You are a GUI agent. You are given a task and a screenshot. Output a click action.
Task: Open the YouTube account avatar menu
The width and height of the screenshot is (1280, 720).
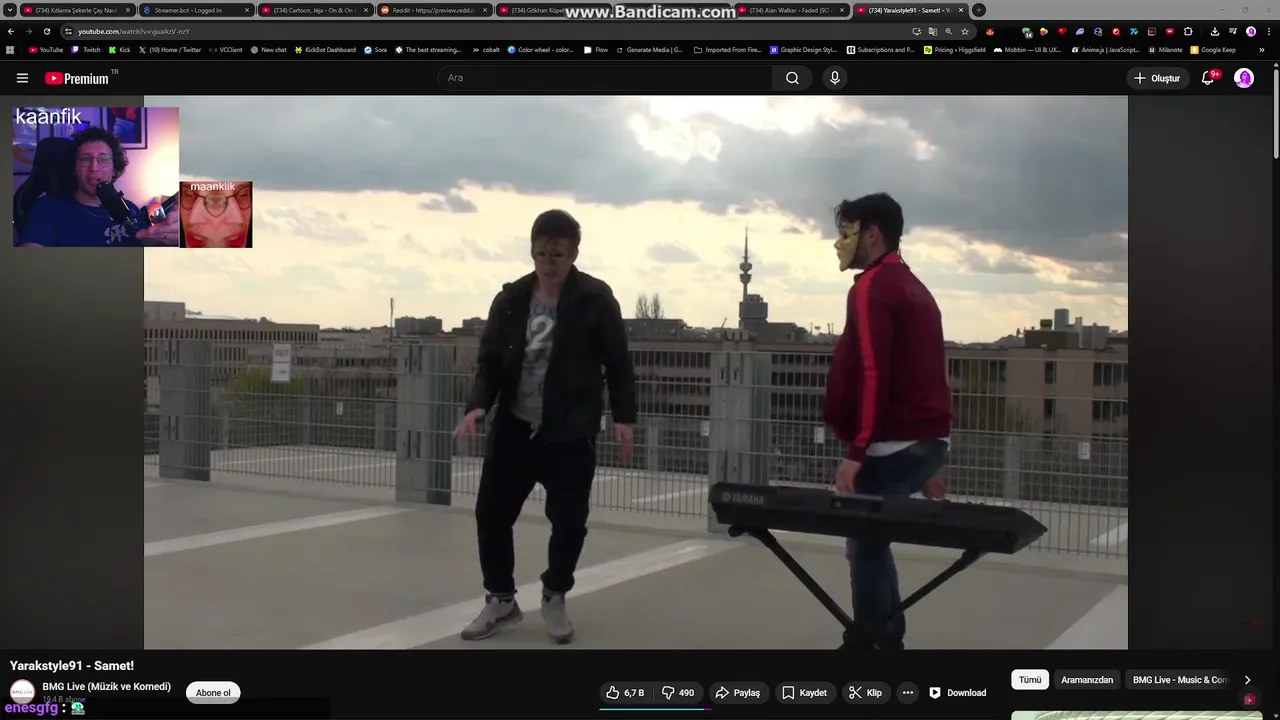[1244, 78]
